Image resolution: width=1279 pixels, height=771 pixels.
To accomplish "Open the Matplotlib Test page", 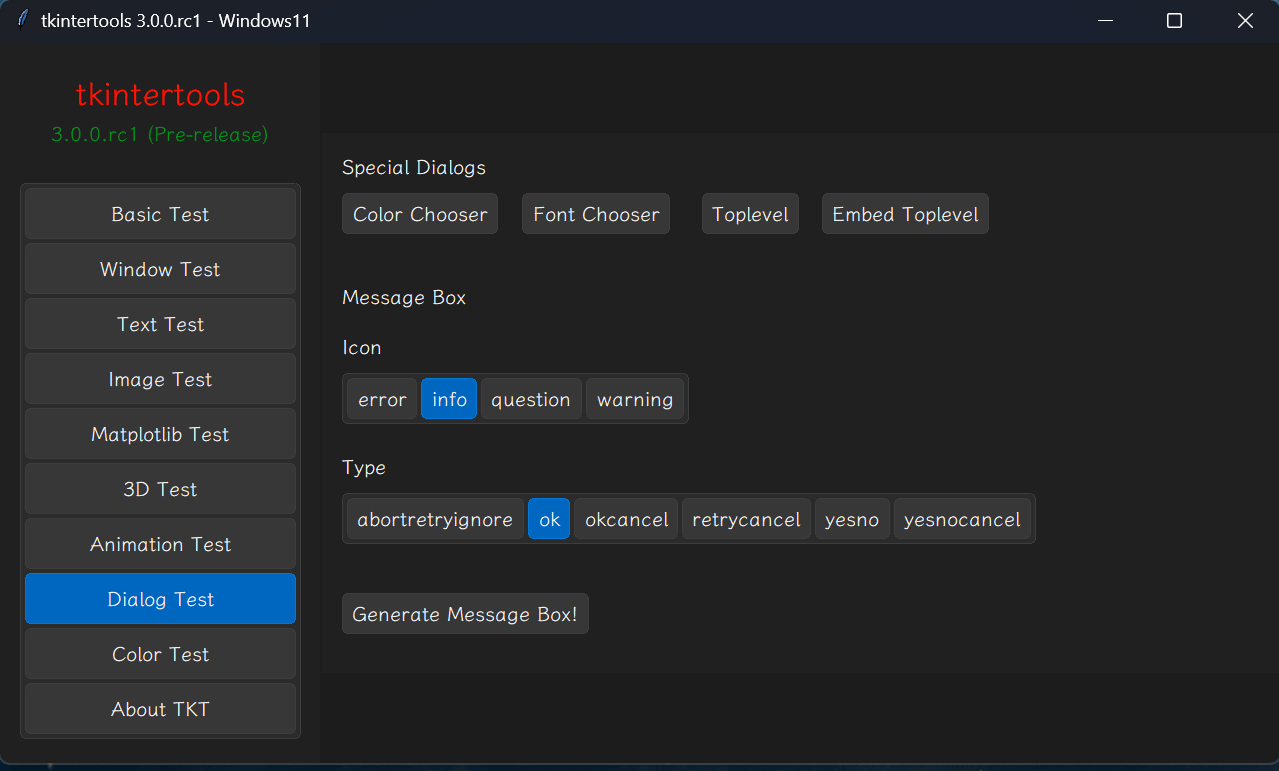I will [x=159, y=433].
